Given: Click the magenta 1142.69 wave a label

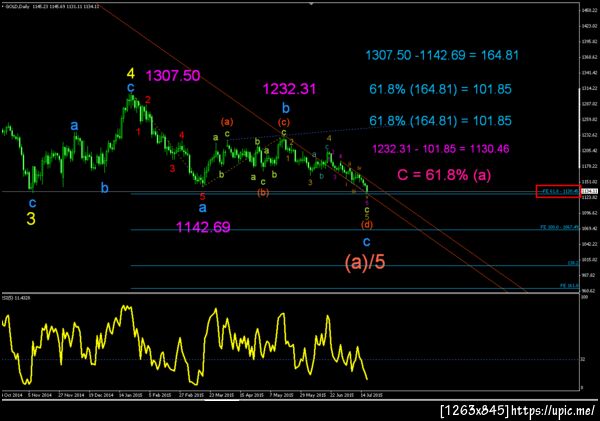Looking at the screenshot, I should (x=203, y=227).
